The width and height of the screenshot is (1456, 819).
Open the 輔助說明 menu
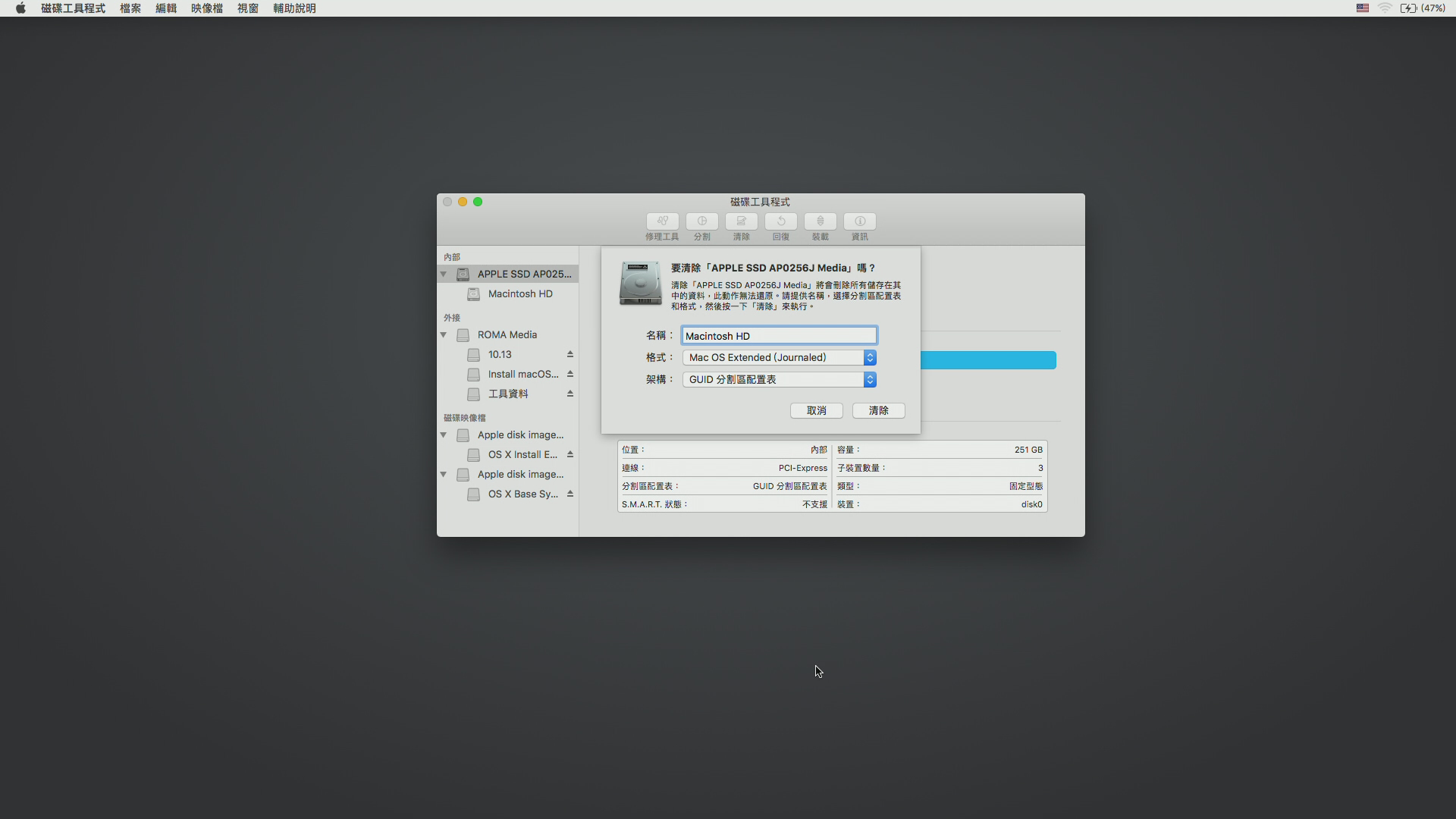click(294, 8)
